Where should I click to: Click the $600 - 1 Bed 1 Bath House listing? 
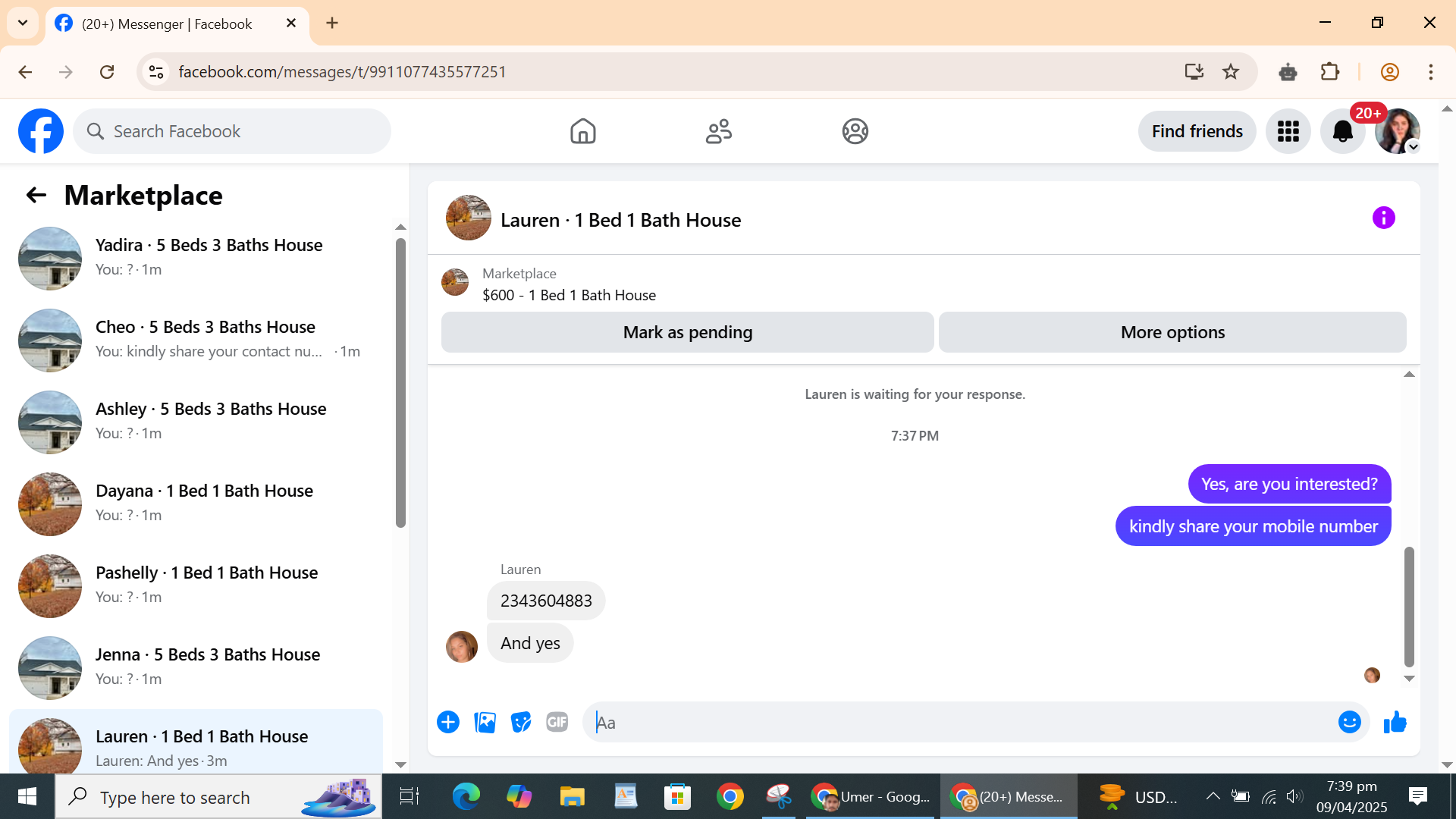click(x=569, y=295)
